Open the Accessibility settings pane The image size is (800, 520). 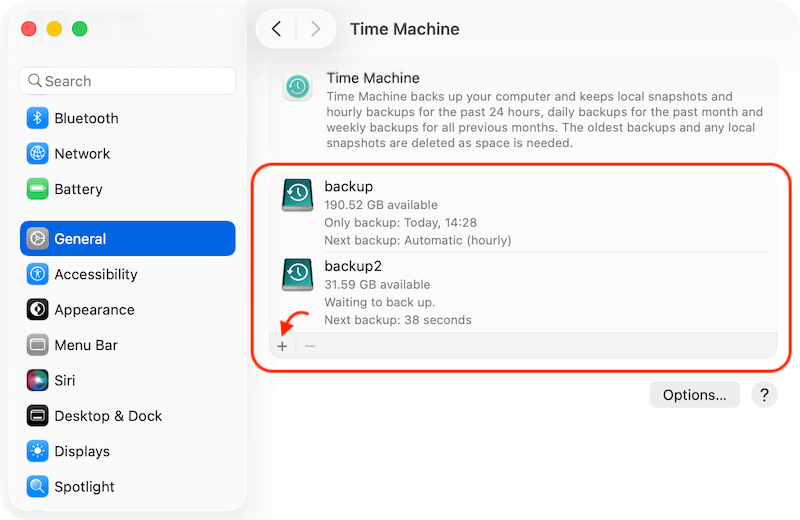(128, 274)
